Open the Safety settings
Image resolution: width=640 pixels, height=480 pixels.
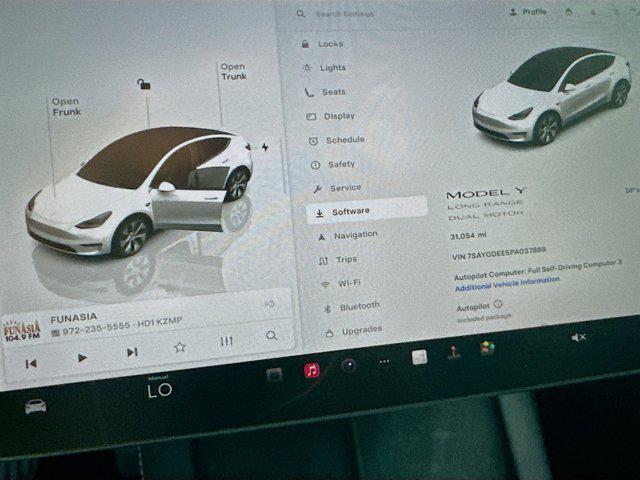333,164
